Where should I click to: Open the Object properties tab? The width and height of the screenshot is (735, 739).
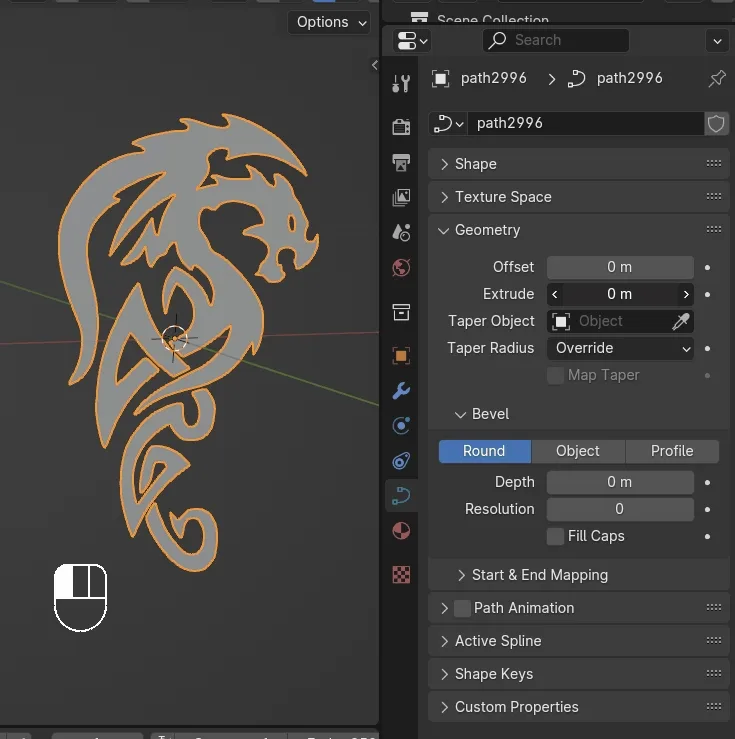click(401, 355)
